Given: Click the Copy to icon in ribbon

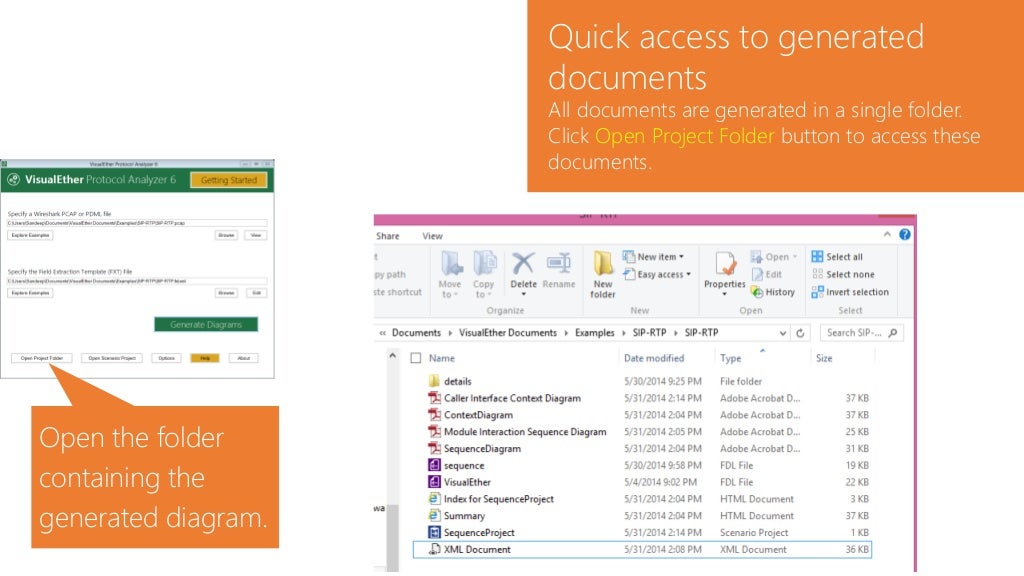Looking at the screenshot, I should coord(485,264).
